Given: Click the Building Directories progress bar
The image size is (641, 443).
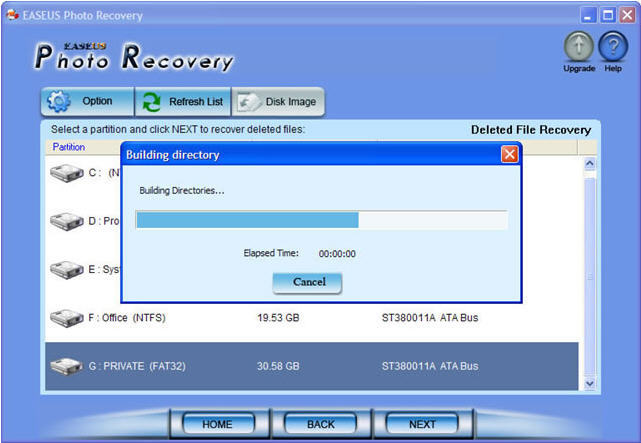Looking at the screenshot, I should tap(321, 220).
